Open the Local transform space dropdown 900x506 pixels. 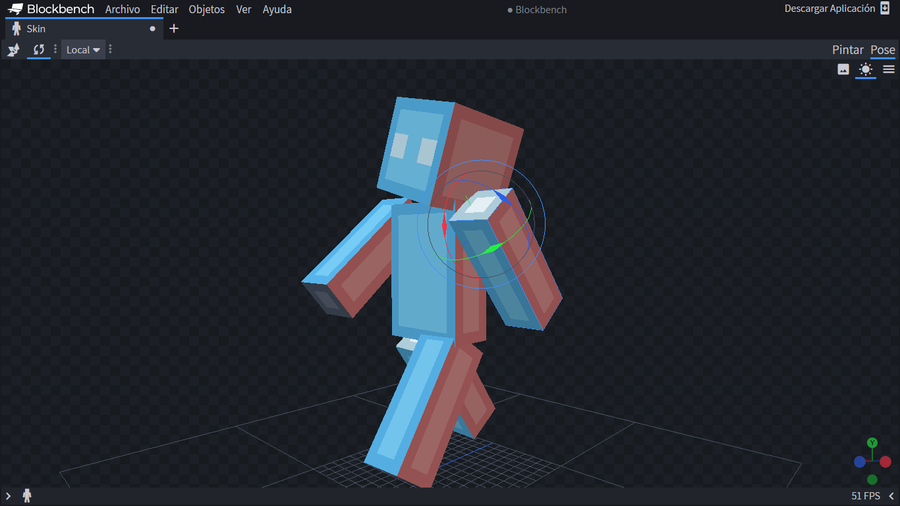coord(83,50)
